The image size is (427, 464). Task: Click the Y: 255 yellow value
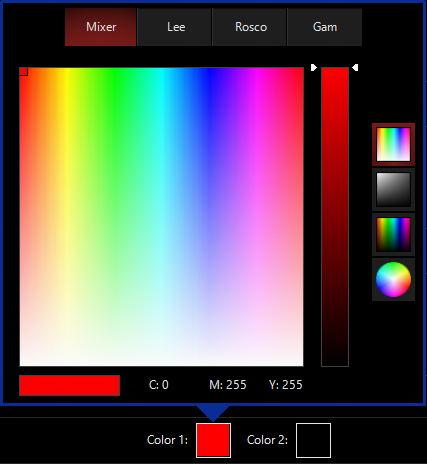pyautogui.click(x=286, y=385)
